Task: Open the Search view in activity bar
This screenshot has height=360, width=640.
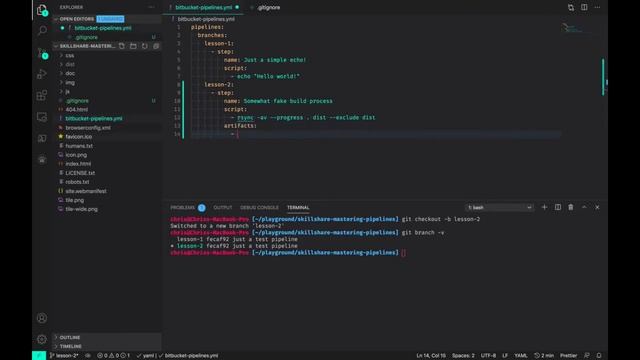Action: pyautogui.click(x=42, y=31)
